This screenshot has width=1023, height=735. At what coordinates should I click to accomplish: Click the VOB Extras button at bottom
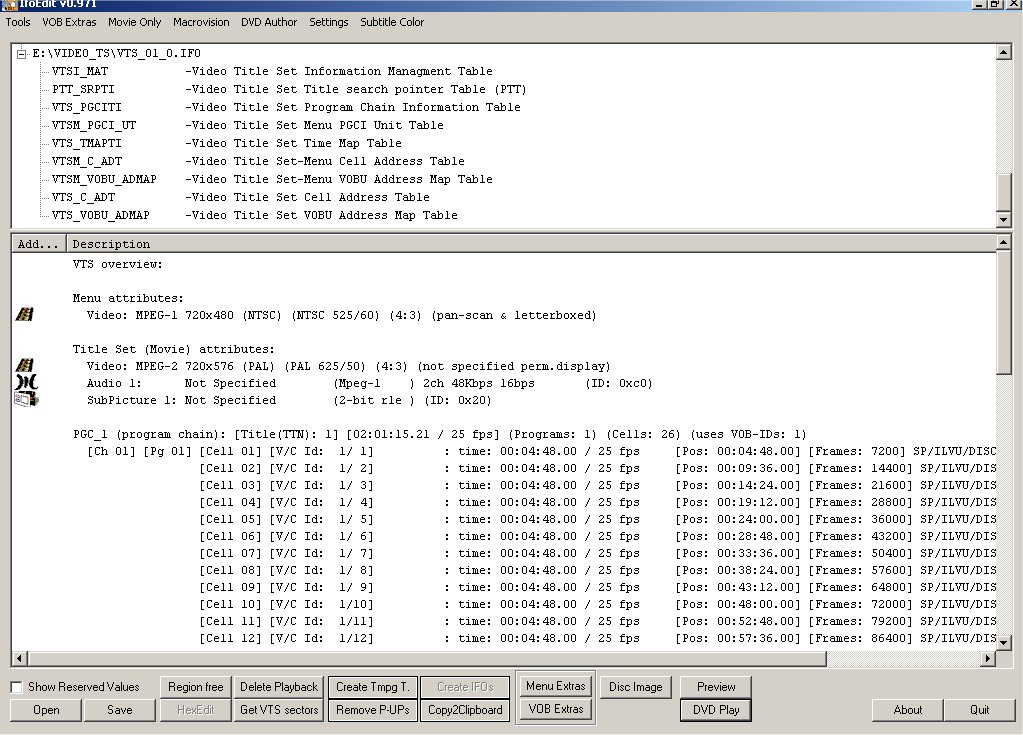(556, 709)
